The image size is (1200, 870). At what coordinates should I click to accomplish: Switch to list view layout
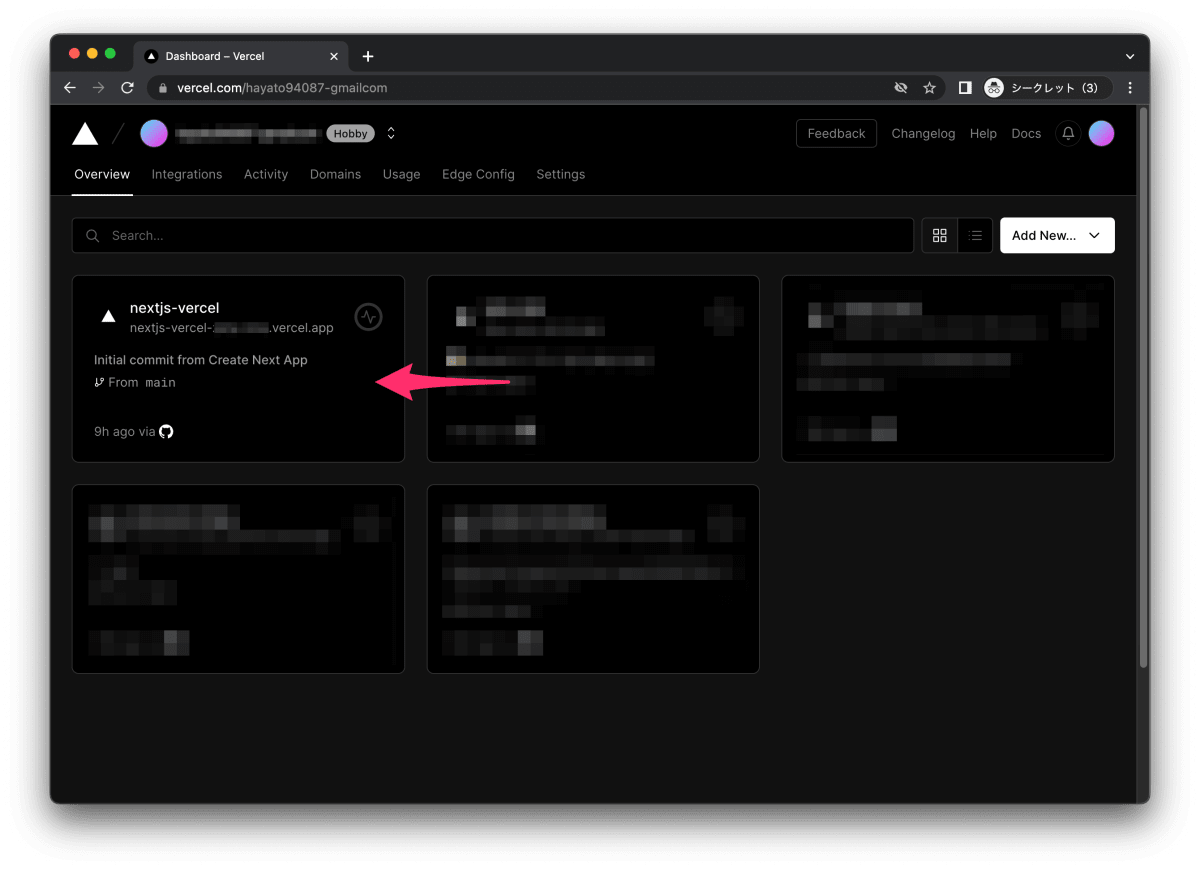pos(975,235)
